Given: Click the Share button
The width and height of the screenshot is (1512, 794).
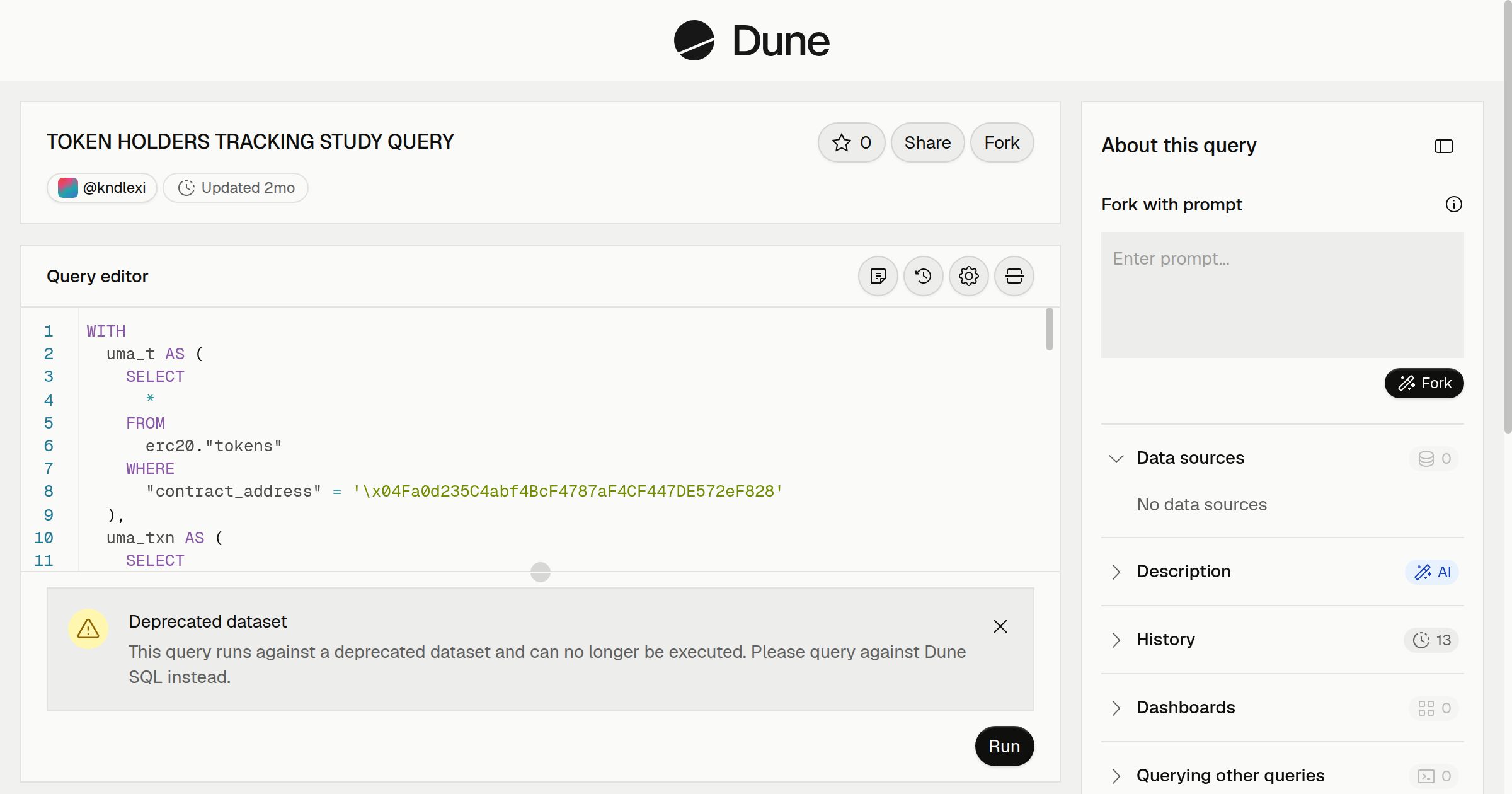Looking at the screenshot, I should (927, 142).
